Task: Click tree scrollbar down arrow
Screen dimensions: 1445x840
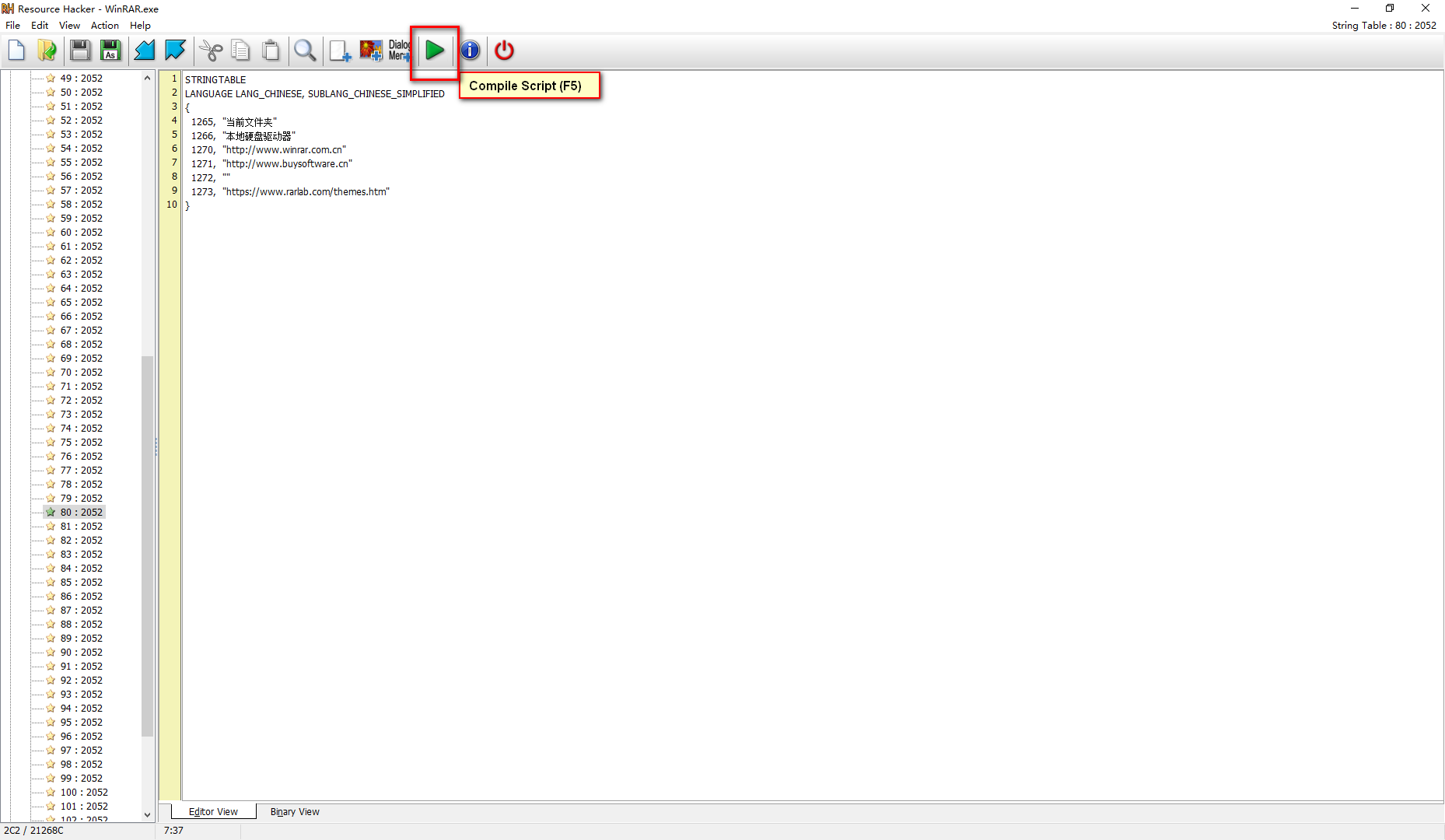Action: click(x=147, y=814)
